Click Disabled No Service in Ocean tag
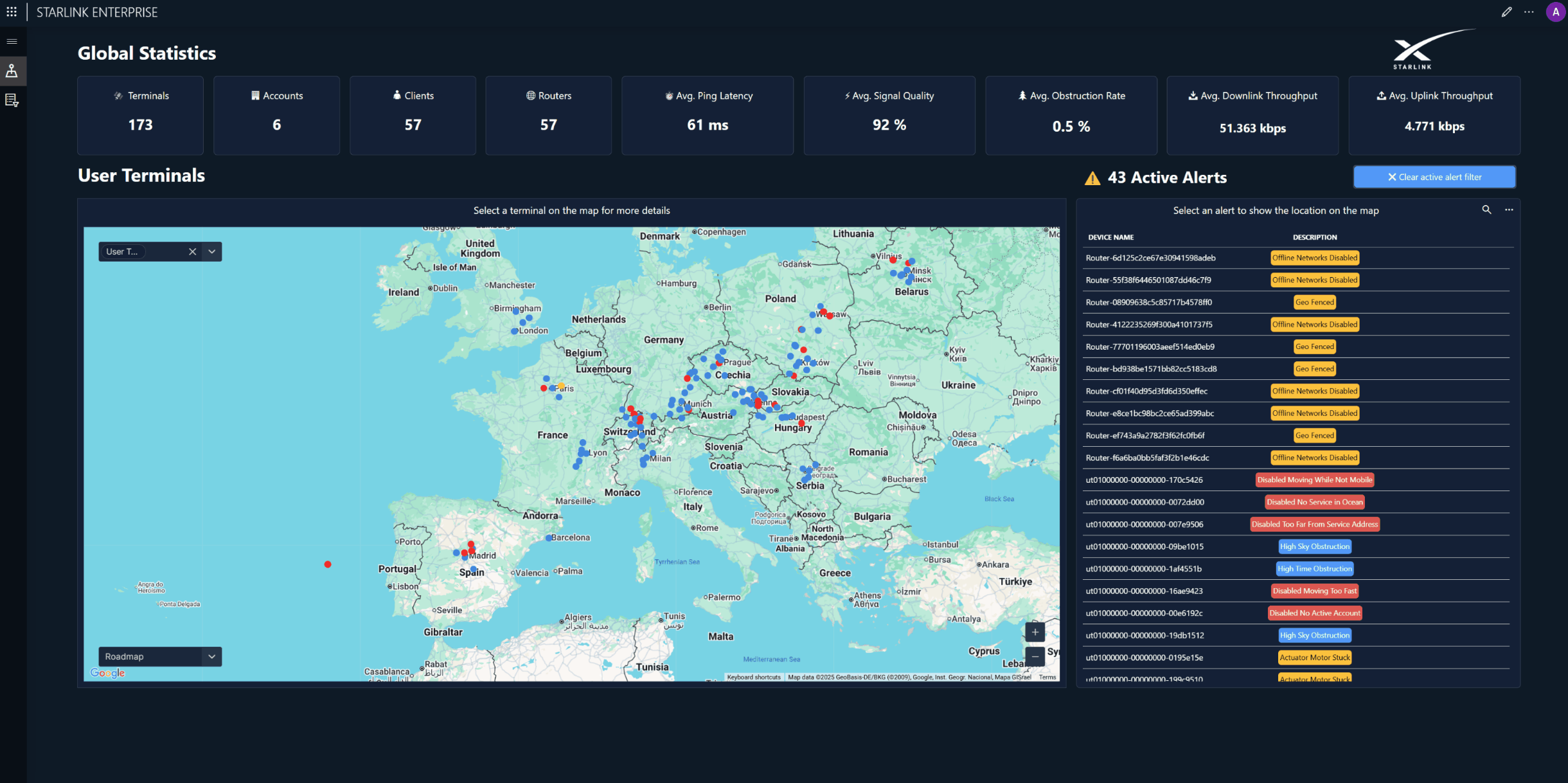The image size is (1568, 783). pyautogui.click(x=1315, y=502)
